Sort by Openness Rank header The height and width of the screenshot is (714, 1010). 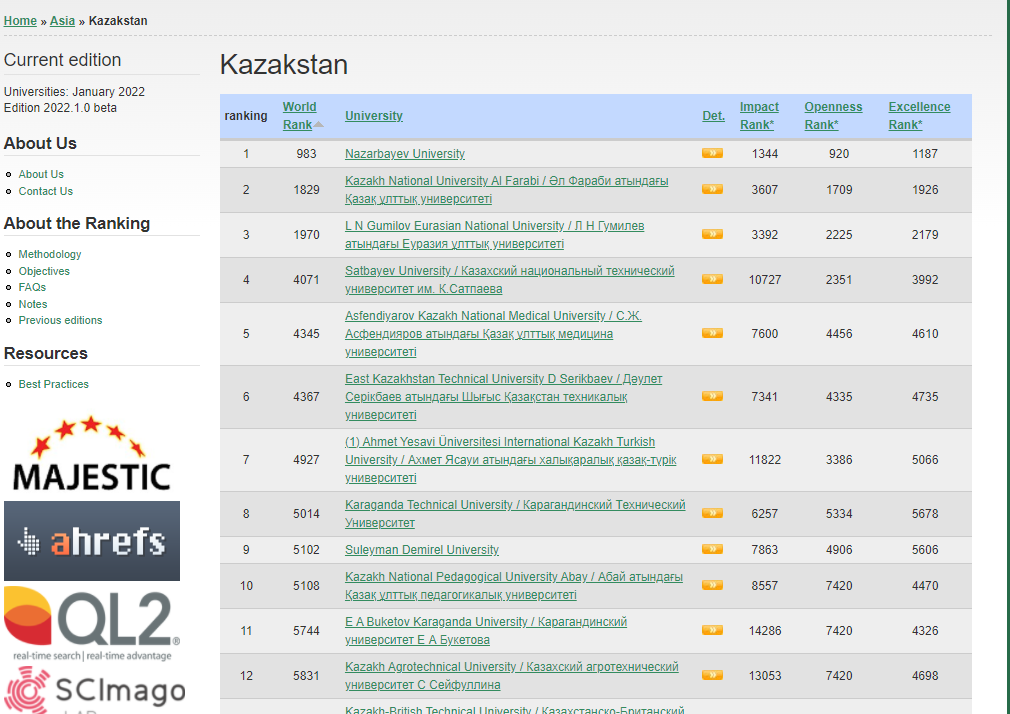point(833,116)
